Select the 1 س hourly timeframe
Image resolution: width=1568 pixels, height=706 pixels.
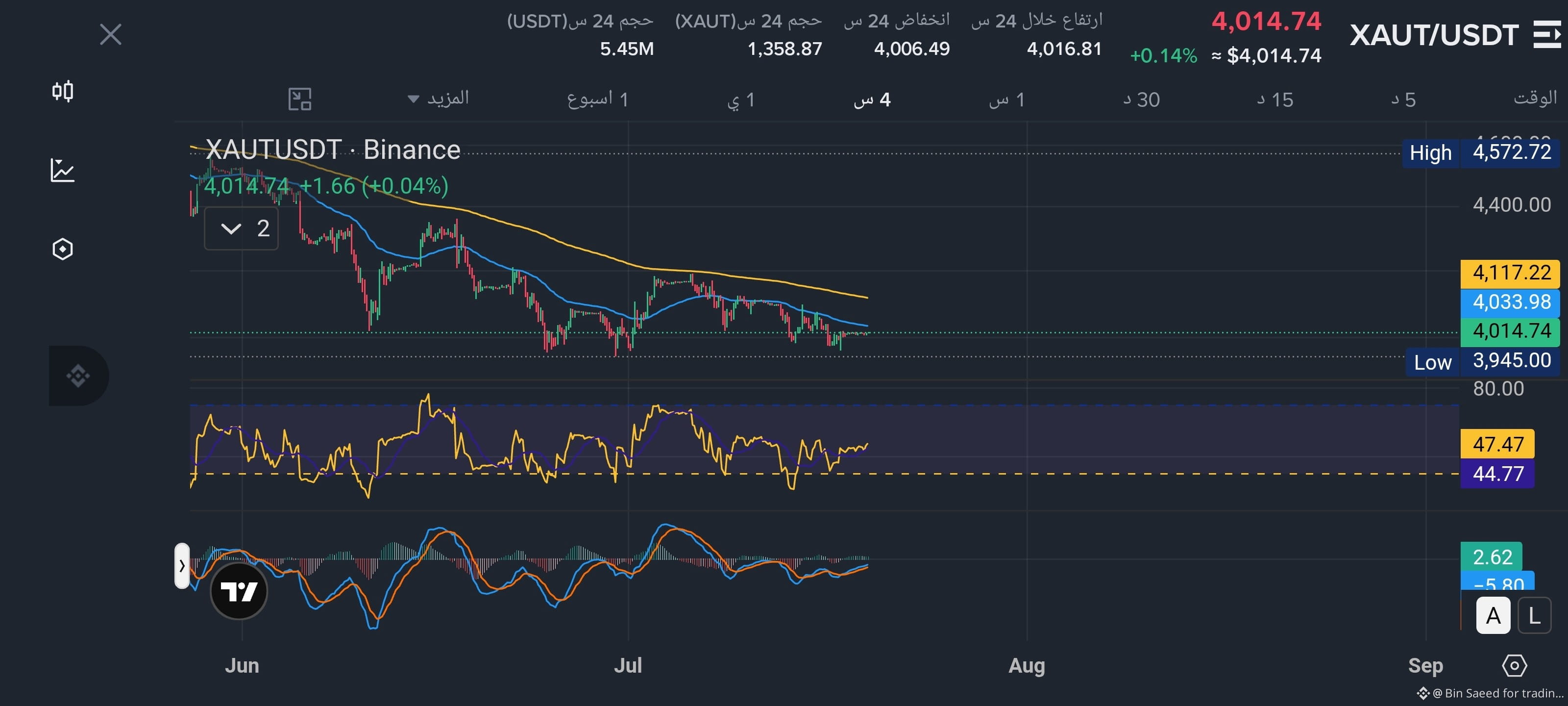pyautogui.click(x=1007, y=100)
